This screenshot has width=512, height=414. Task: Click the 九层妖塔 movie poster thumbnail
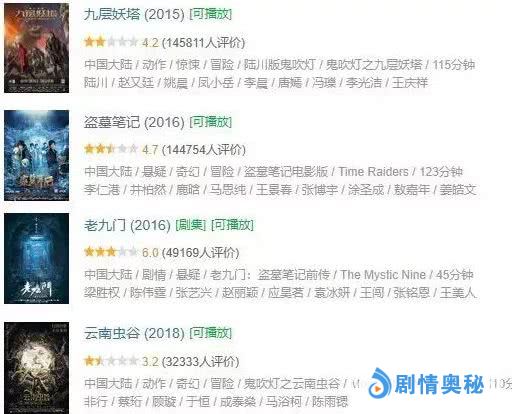tap(36, 48)
